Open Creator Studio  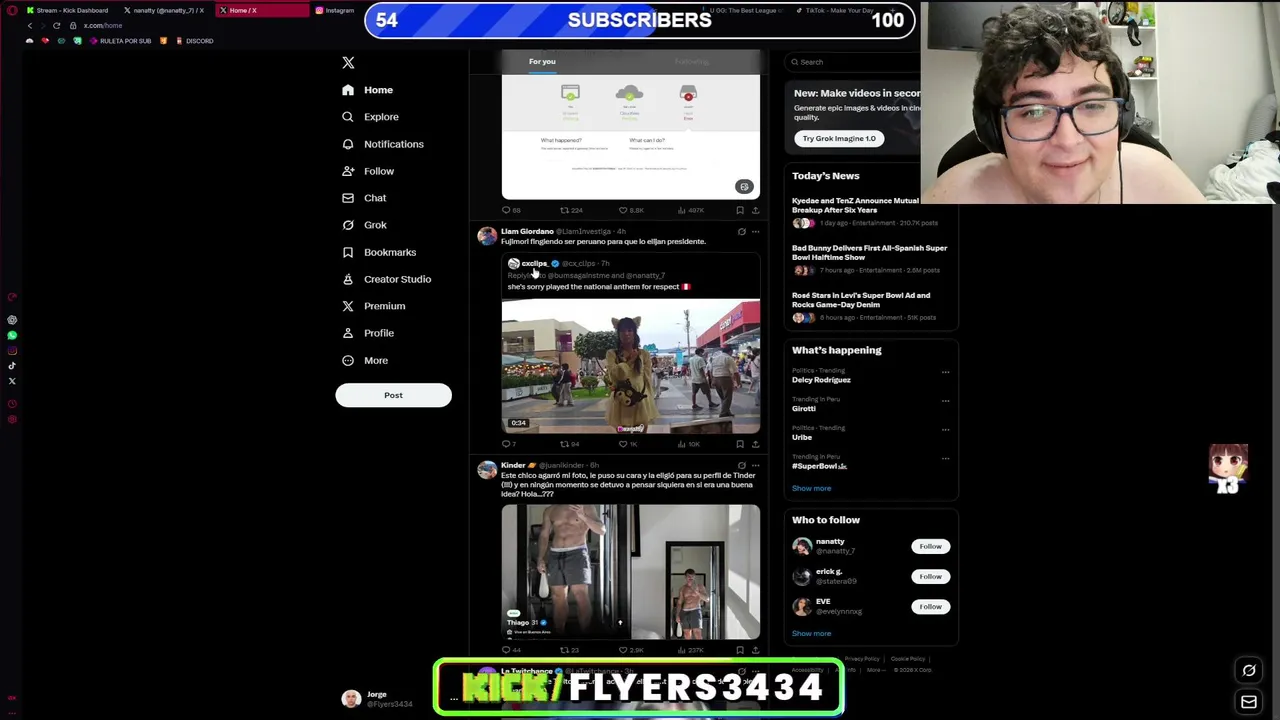pyautogui.click(x=386, y=279)
